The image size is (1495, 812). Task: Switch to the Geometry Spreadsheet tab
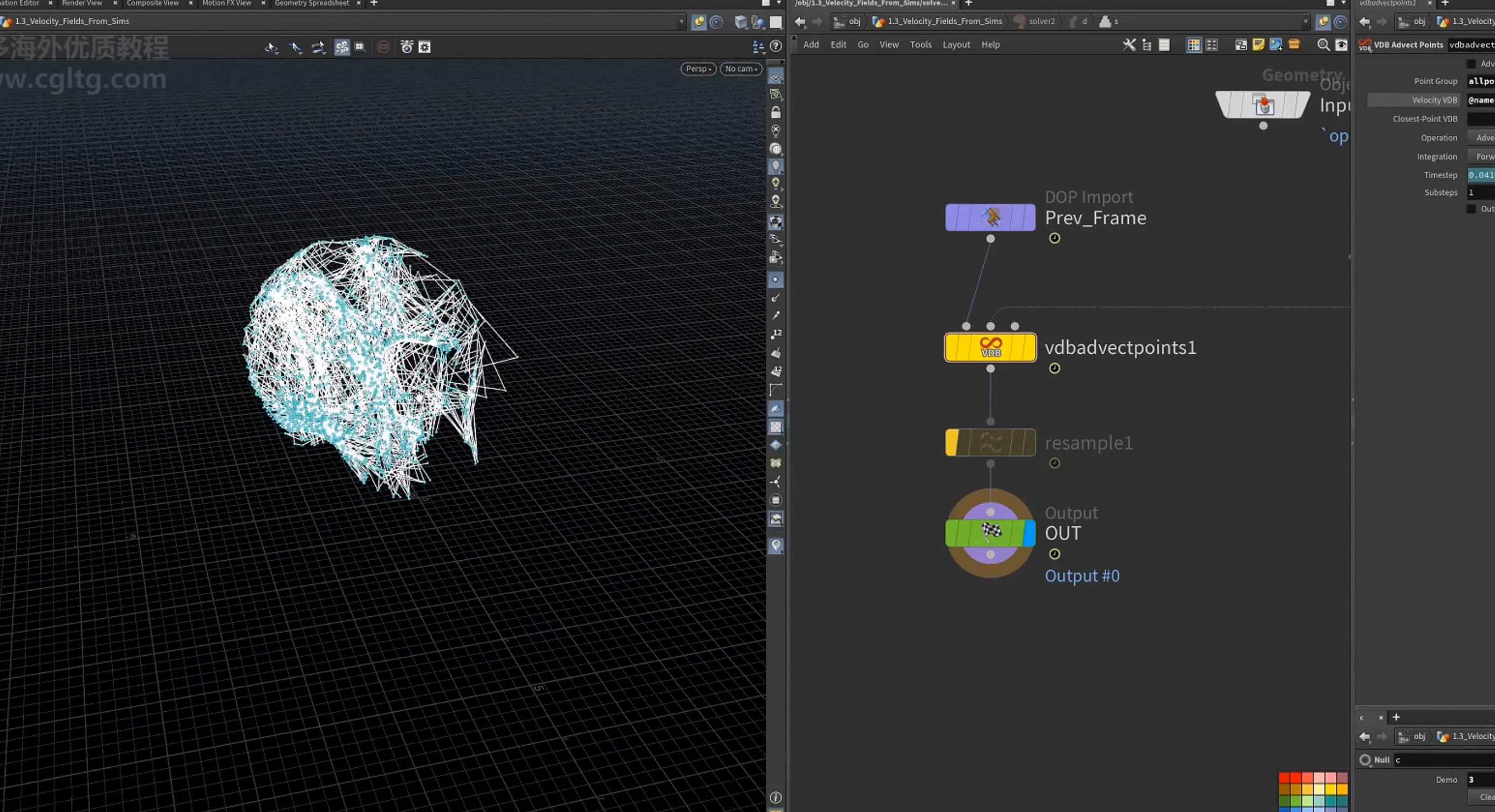pos(312,3)
